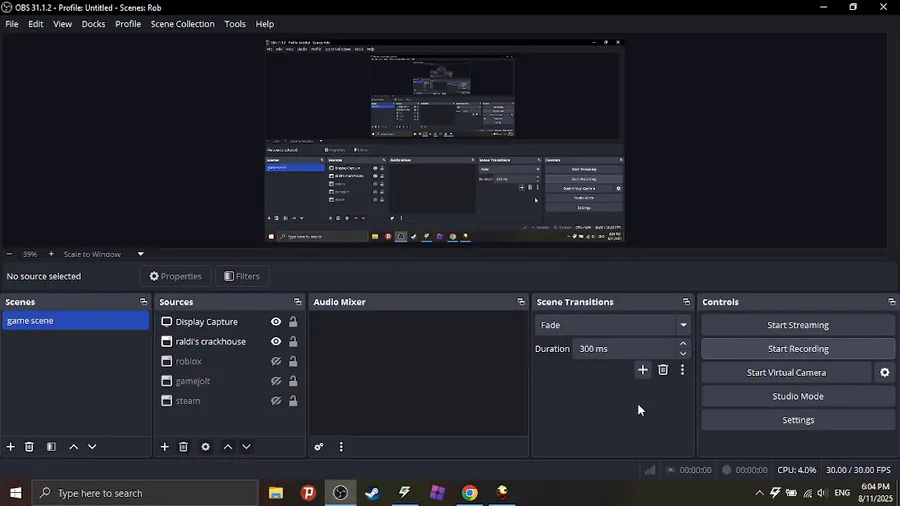Hide the Display Capture source
The image size is (900, 506).
(x=276, y=322)
